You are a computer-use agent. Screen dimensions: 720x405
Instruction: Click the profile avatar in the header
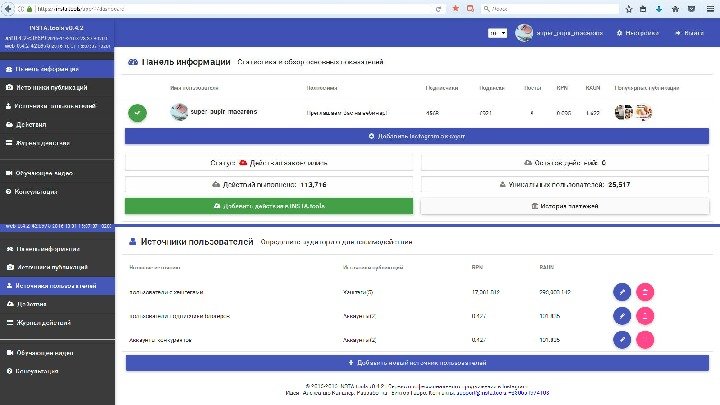click(524, 33)
